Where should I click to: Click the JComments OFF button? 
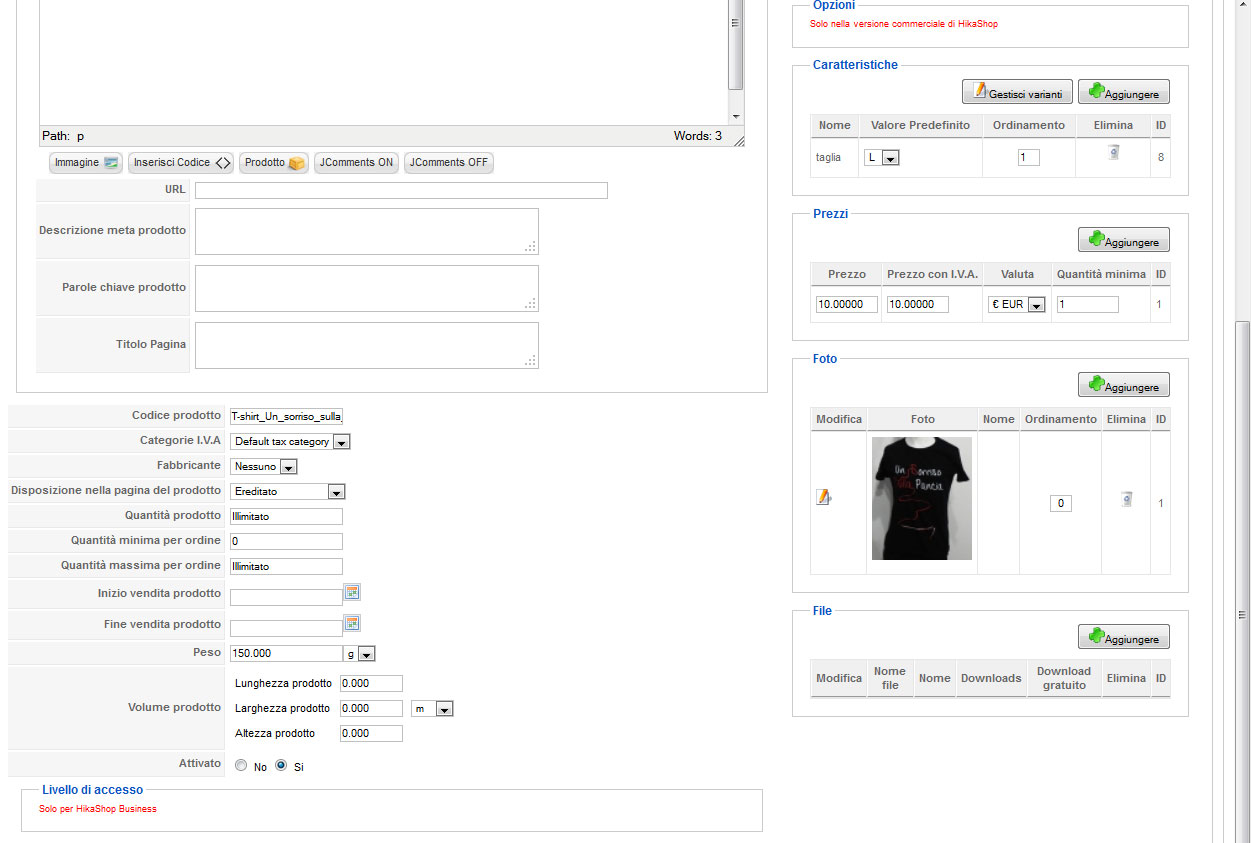[449, 163]
